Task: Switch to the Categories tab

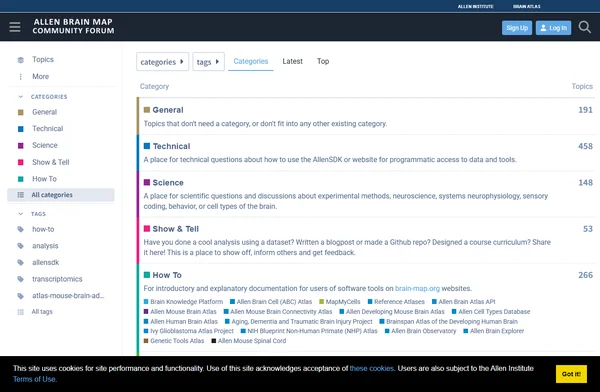Action: coord(251,61)
